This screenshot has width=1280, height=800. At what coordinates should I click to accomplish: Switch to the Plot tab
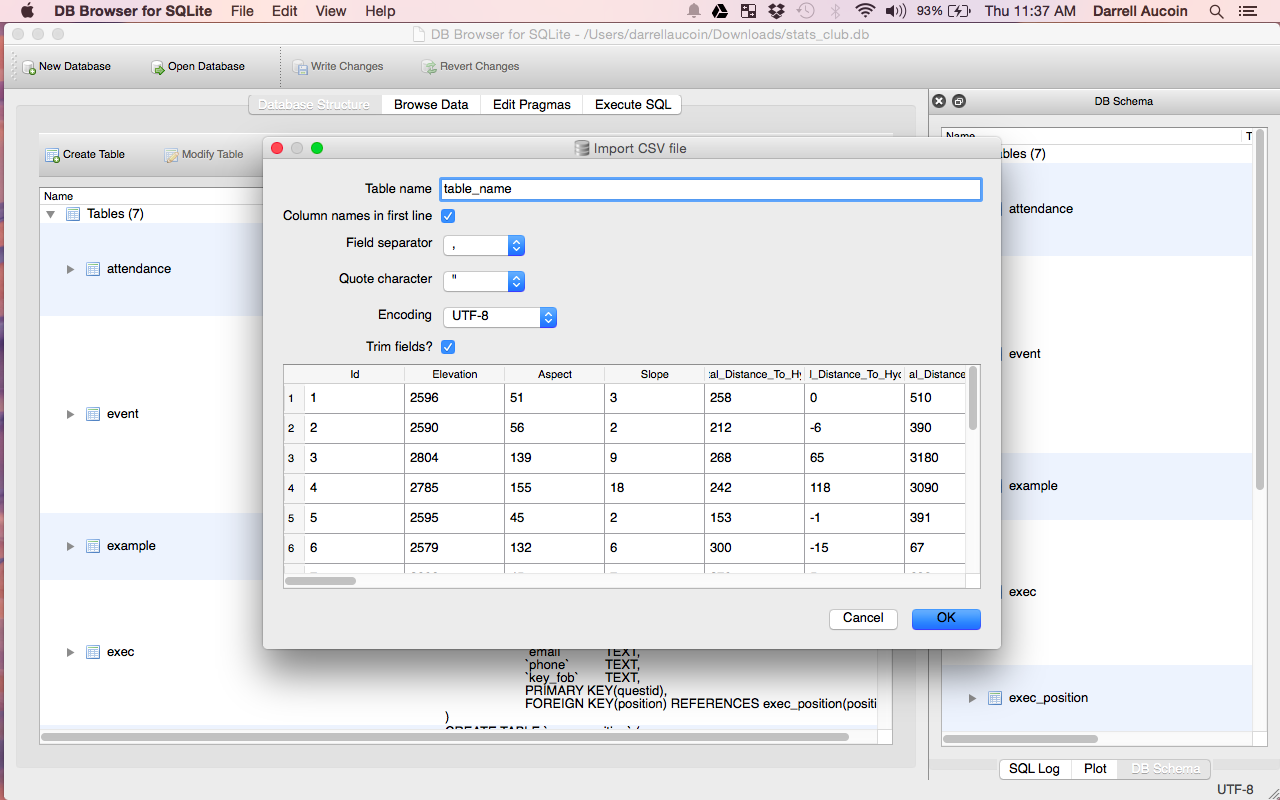(1096, 768)
